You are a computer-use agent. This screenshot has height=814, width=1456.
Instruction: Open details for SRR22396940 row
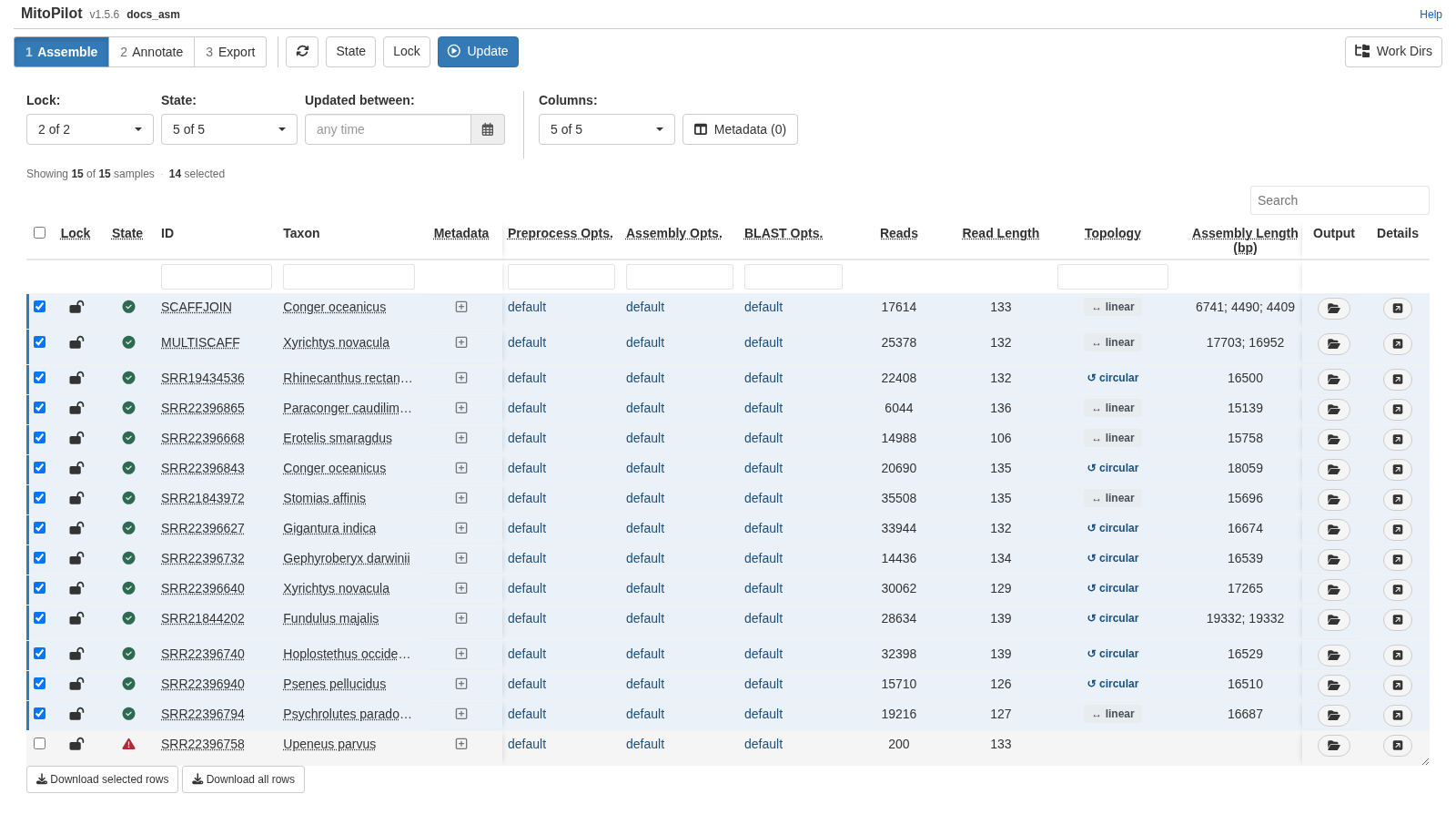[x=1398, y=686]
